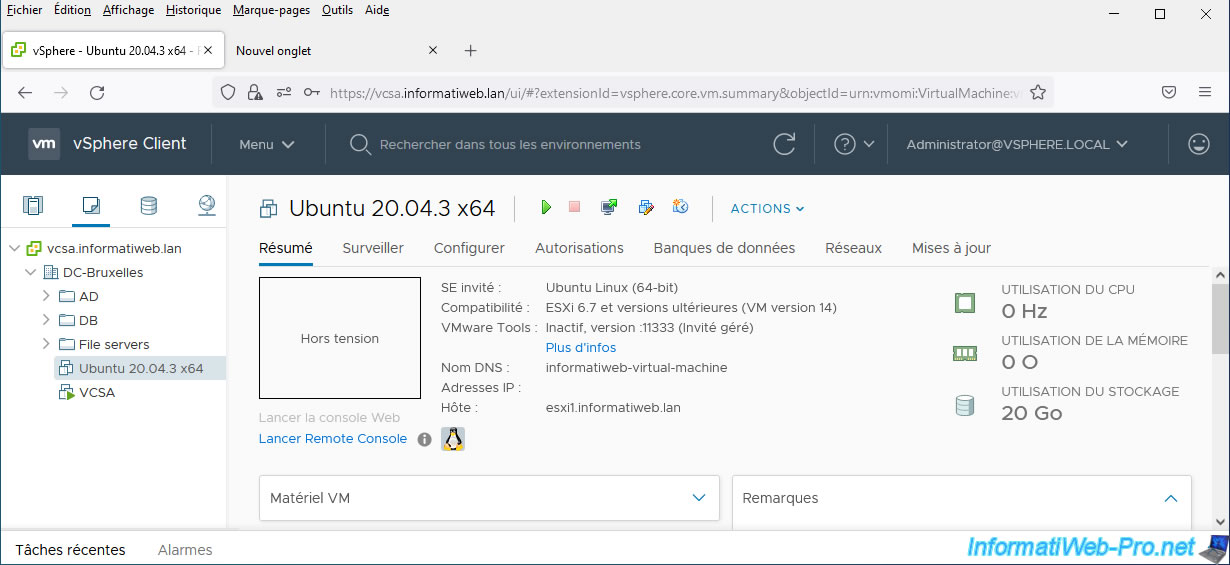Open the Firefox hamburger menu
This screenshot has height=565, width=1230.
pos(1205,92)
